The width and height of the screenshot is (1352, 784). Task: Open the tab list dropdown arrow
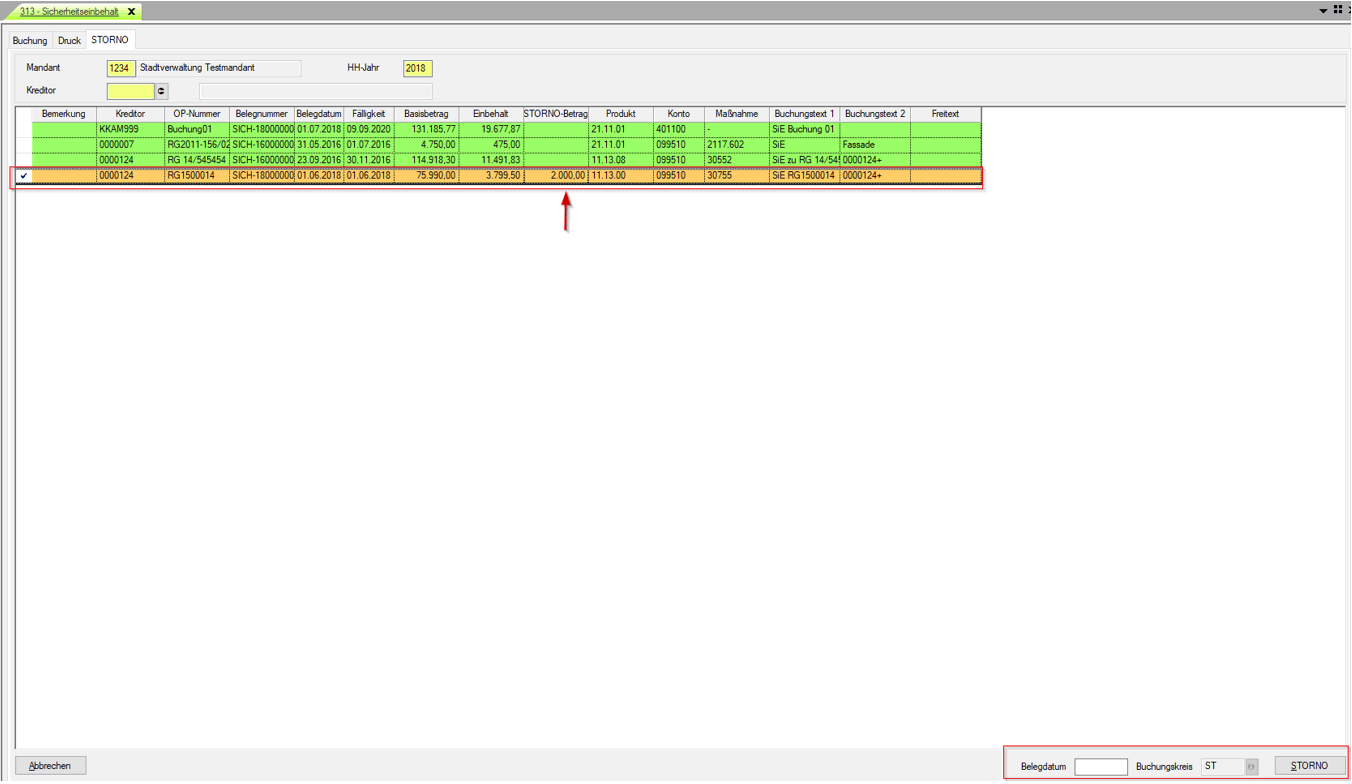(1323, 11)
